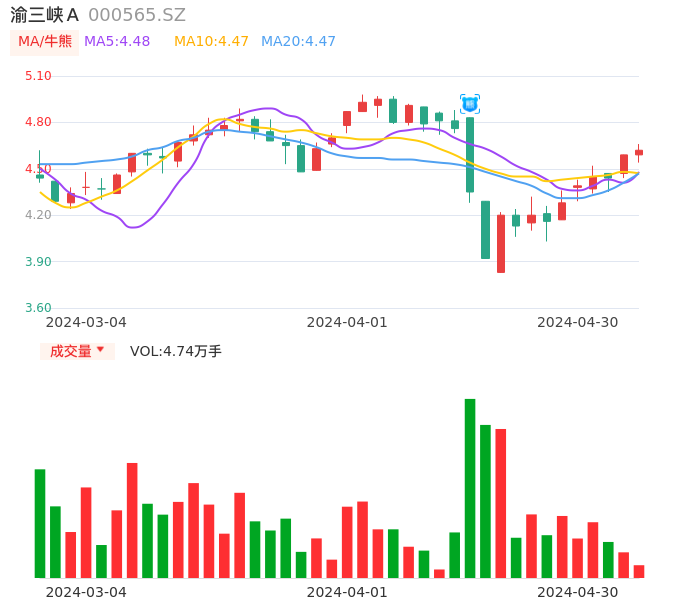686x606 pixels.
Task: Click the 2024-03-04 date label under price chart
Action: pos(86,322)
